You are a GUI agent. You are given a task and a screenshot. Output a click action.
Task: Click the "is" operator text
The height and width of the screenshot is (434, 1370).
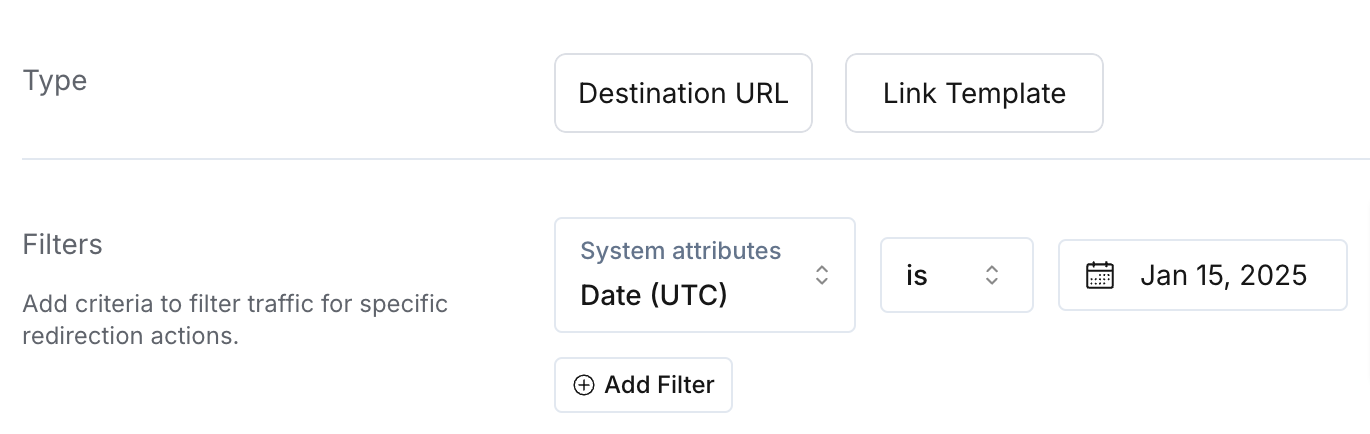click(917, 275)
